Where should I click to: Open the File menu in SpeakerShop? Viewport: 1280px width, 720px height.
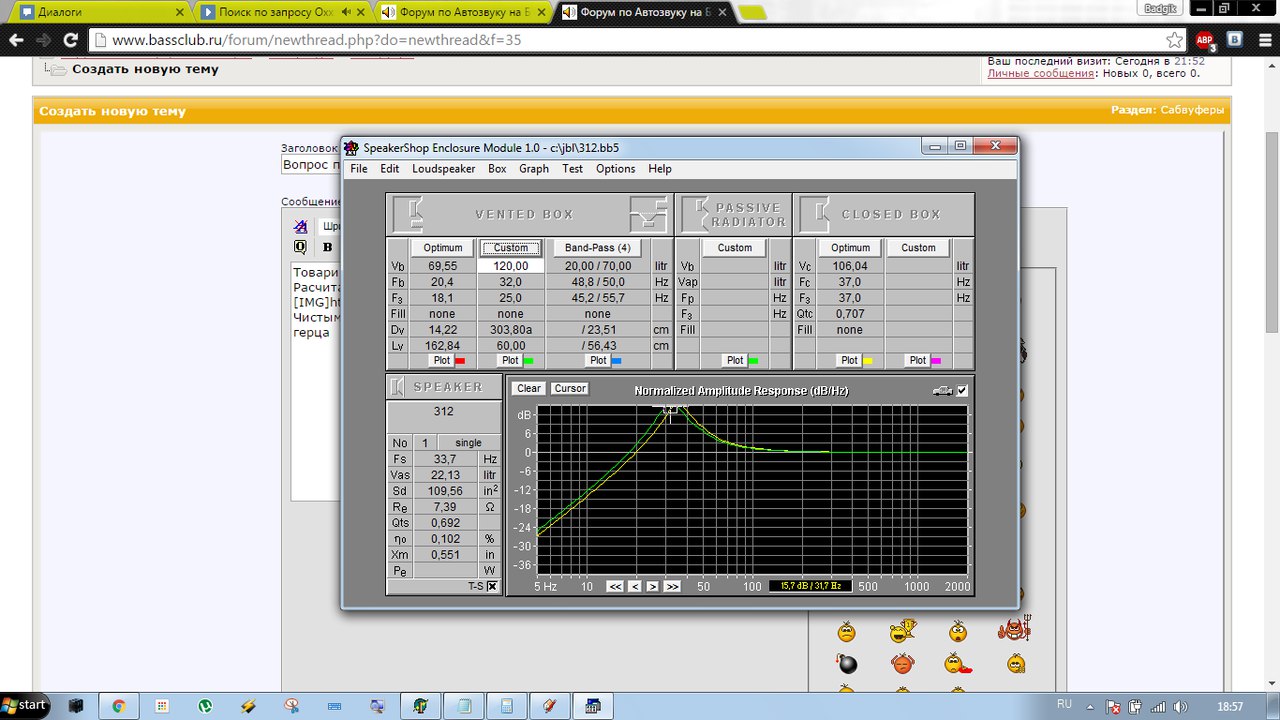tap(359, 169)
